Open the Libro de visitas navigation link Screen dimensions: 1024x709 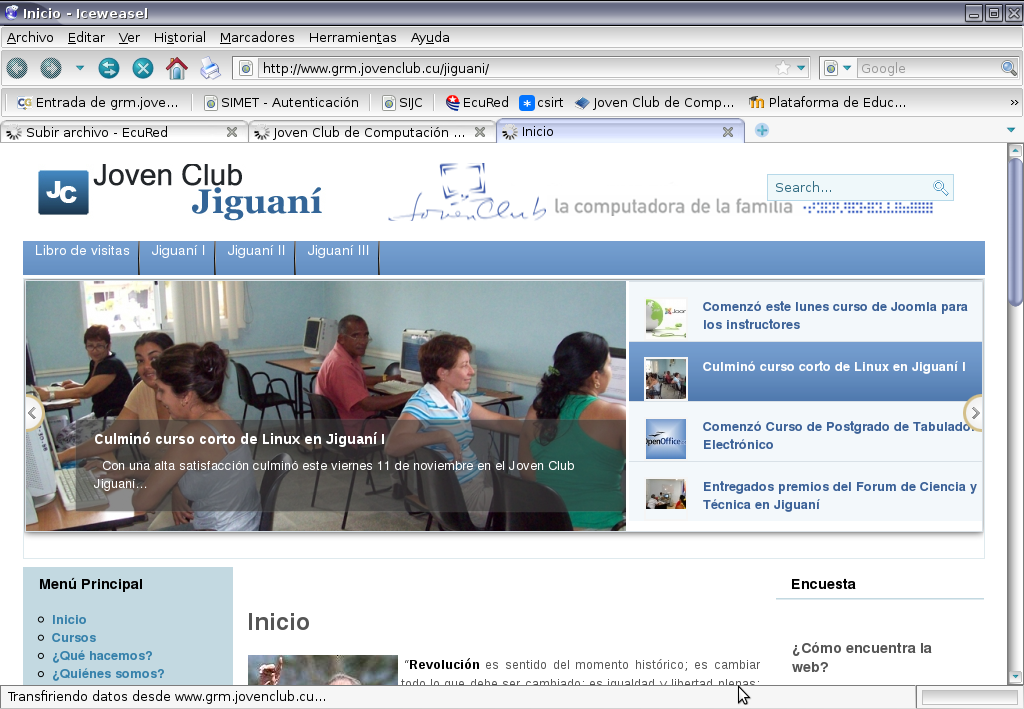82,251
